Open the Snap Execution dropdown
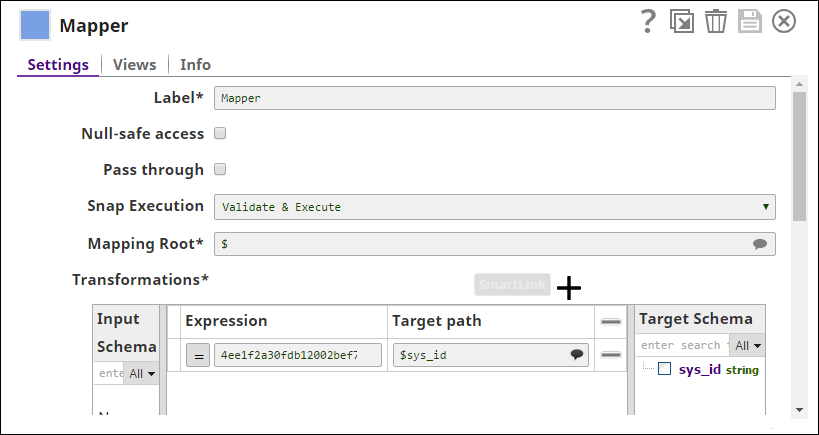Image resolution: width=819 pixels, height=435 pixels. (x=495, y=207)
